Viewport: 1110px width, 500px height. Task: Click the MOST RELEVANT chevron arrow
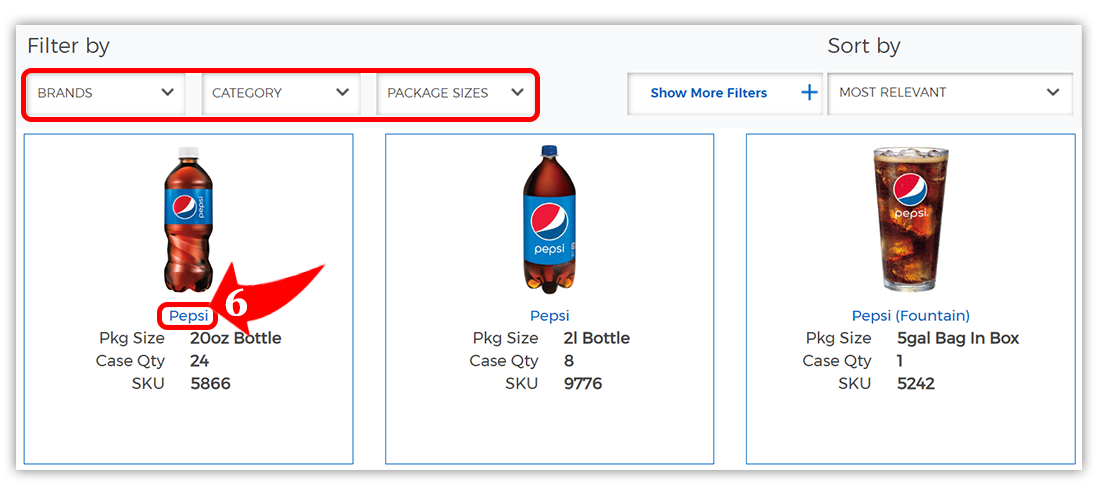[x=1052, y=92]
